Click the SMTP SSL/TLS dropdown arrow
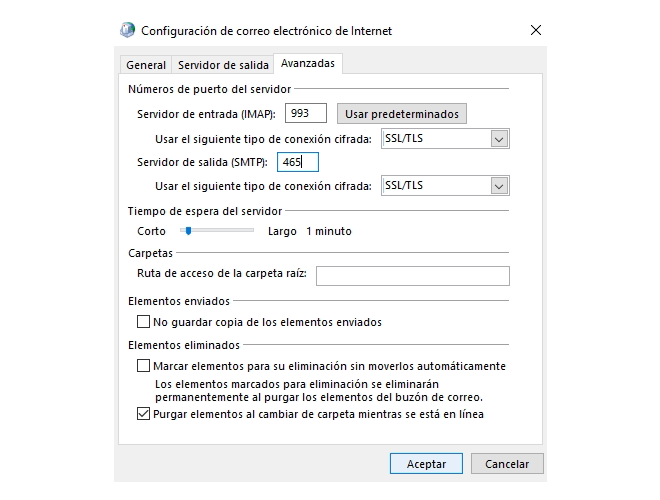660x500 pixels. tap(499, 185)
